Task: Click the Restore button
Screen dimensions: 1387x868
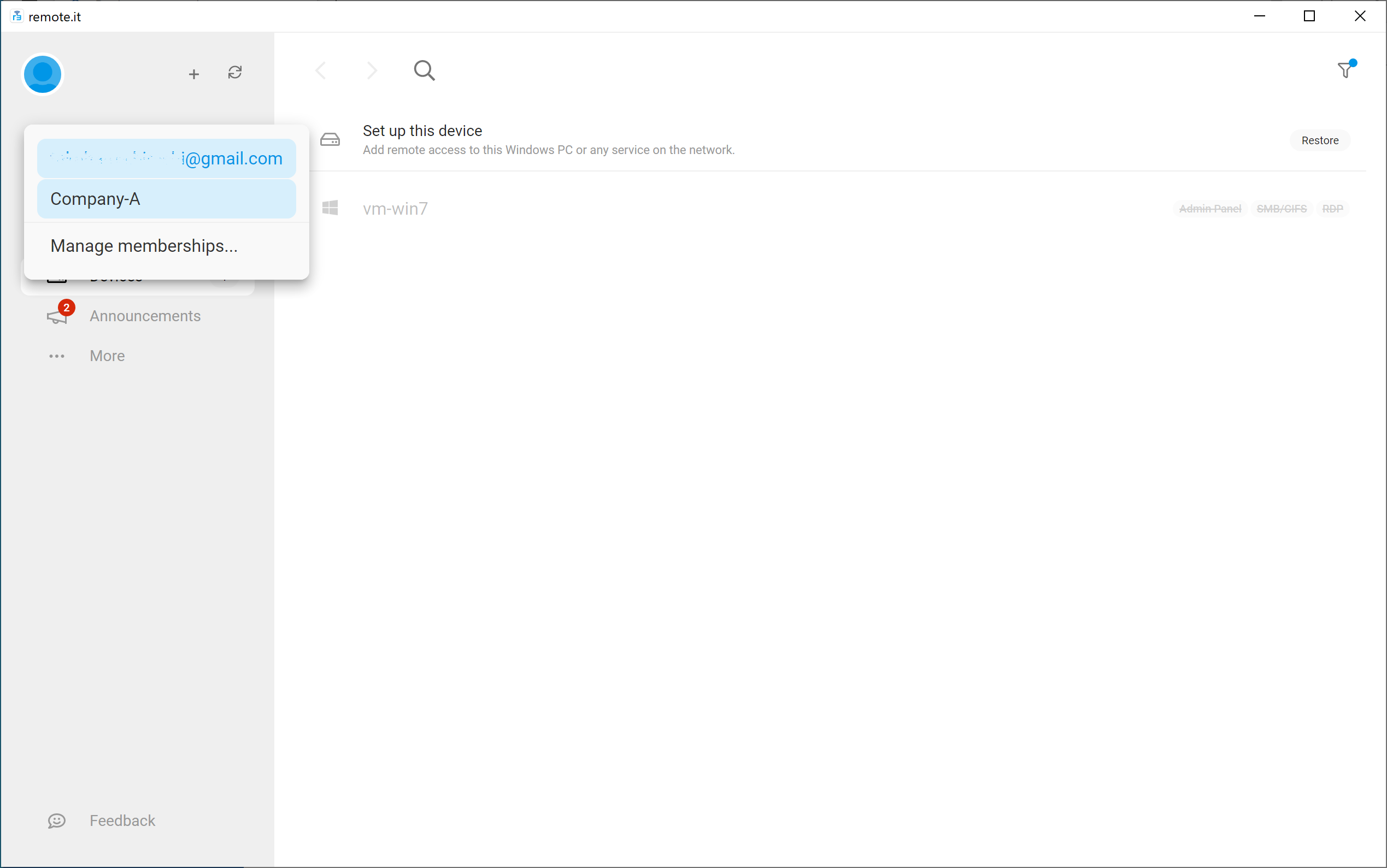Action: [x=1320, y=140]
